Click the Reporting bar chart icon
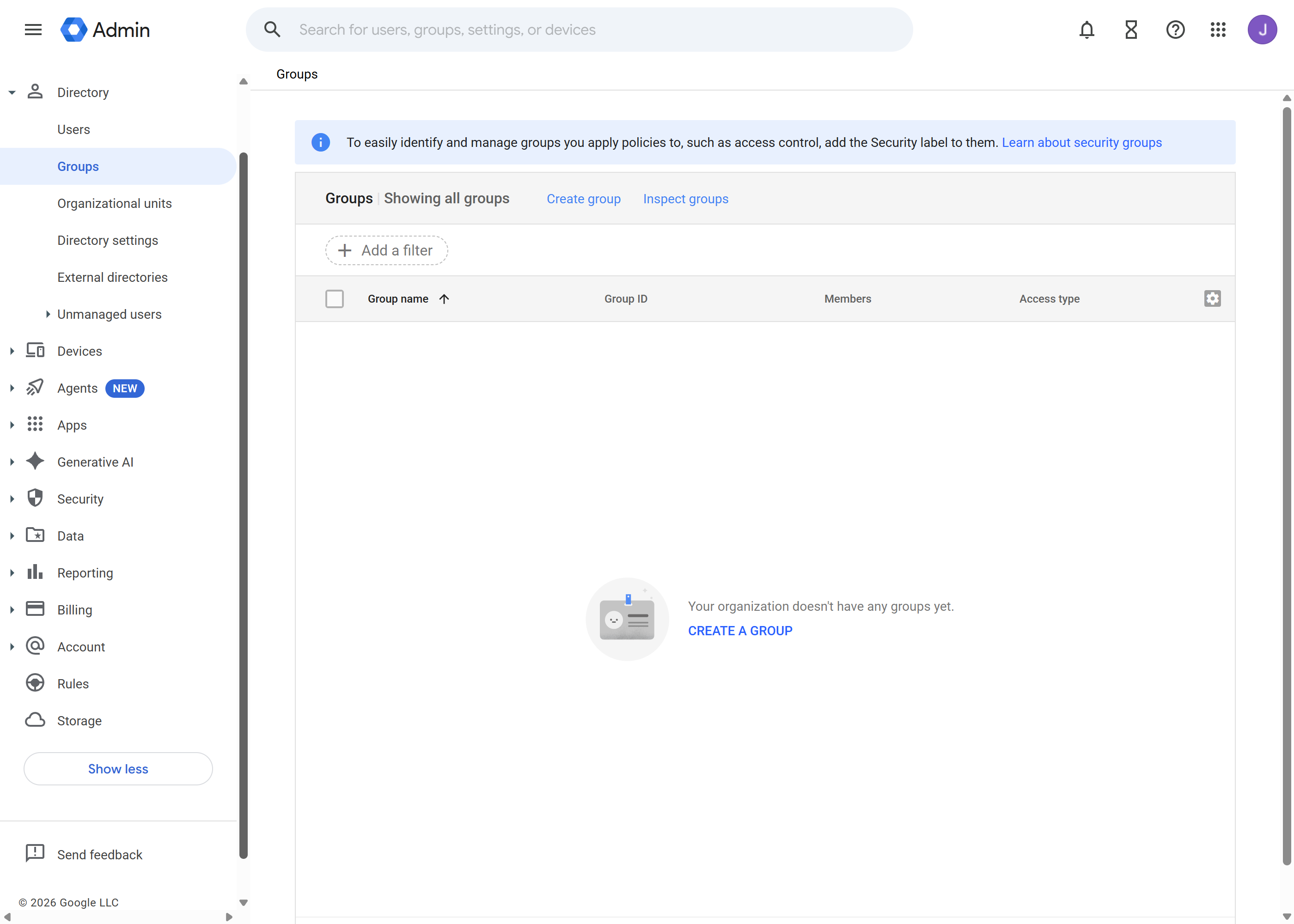The width and height of the screenshot is (1294, 924). [x=35, y=572]
